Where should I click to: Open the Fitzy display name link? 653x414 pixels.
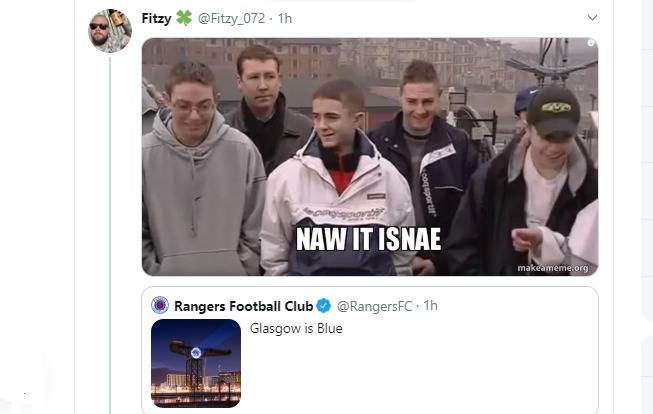pos(157,18)
